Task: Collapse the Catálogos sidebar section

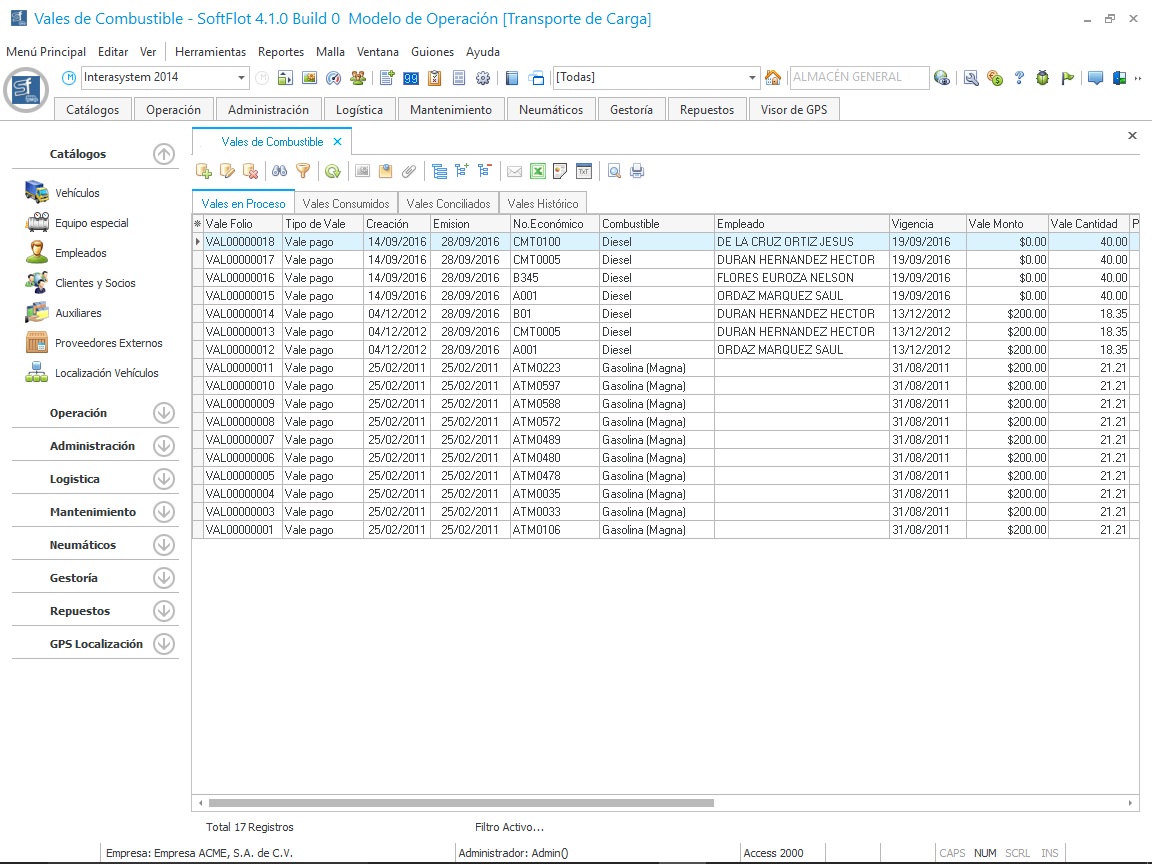Action: (164, 154)
